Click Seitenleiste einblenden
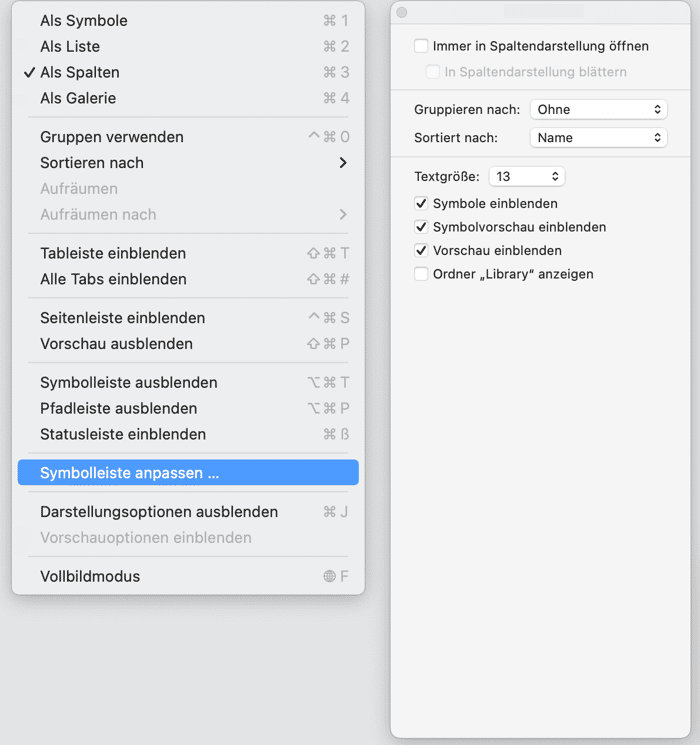This screenshot has width=700, height=745. click(x=122, y=318)
